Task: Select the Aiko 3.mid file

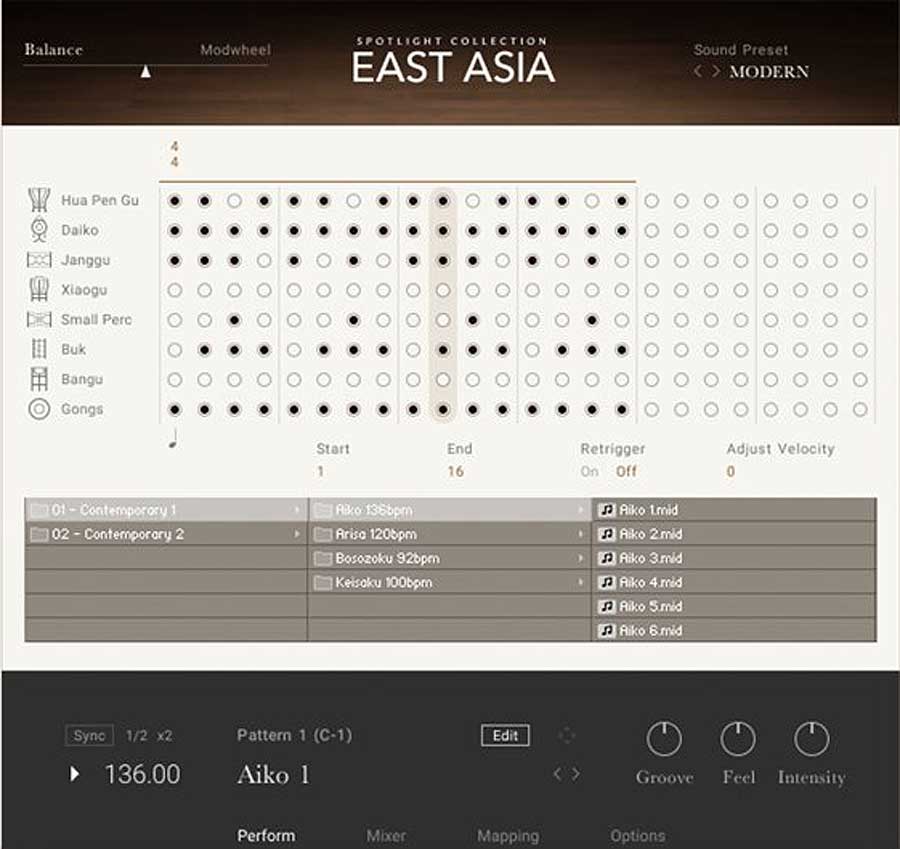Action: pos(734,558)
